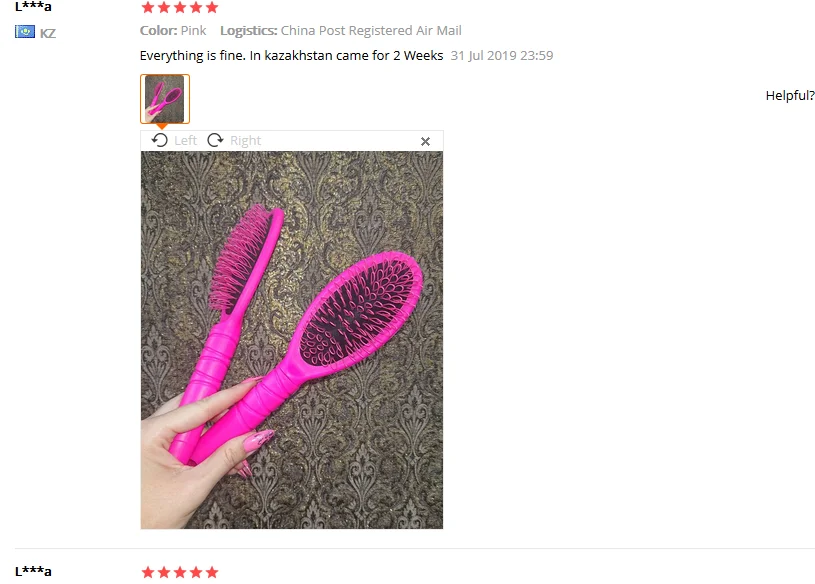This screenshot has height=584, width=815.
Task: Click the 'Left' rotate label
Action: 186,141
